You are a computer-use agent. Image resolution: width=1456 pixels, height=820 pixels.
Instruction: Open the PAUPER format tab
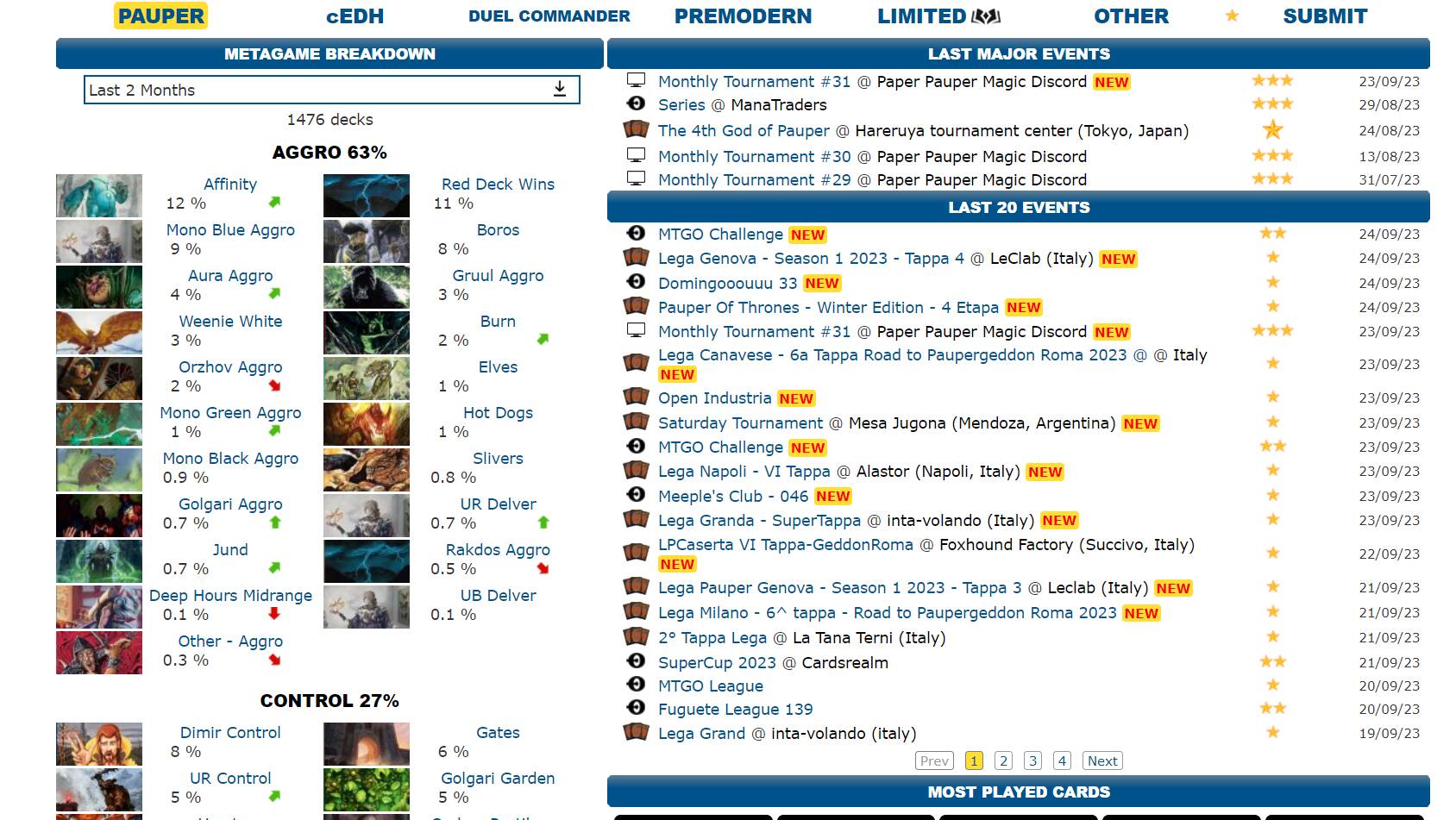161,16
